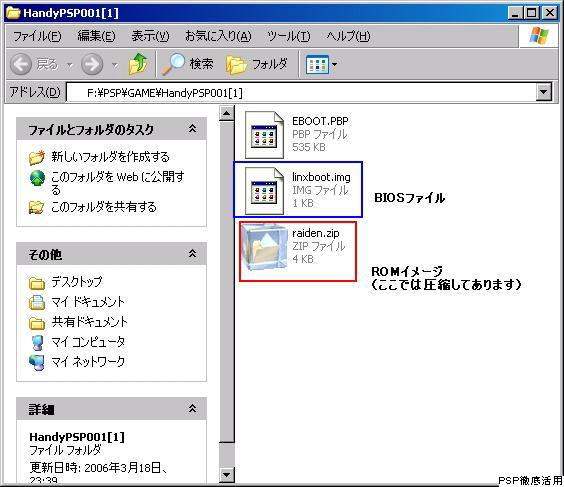Select the EBOOT.PBP file icon
The height and width of the screenshot is (487, 564).
[264, 135]
